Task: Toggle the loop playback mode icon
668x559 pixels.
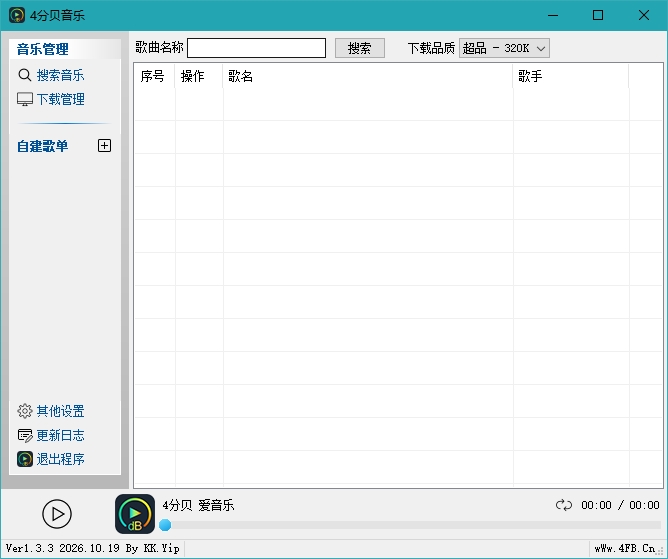Action: (564, 505)
